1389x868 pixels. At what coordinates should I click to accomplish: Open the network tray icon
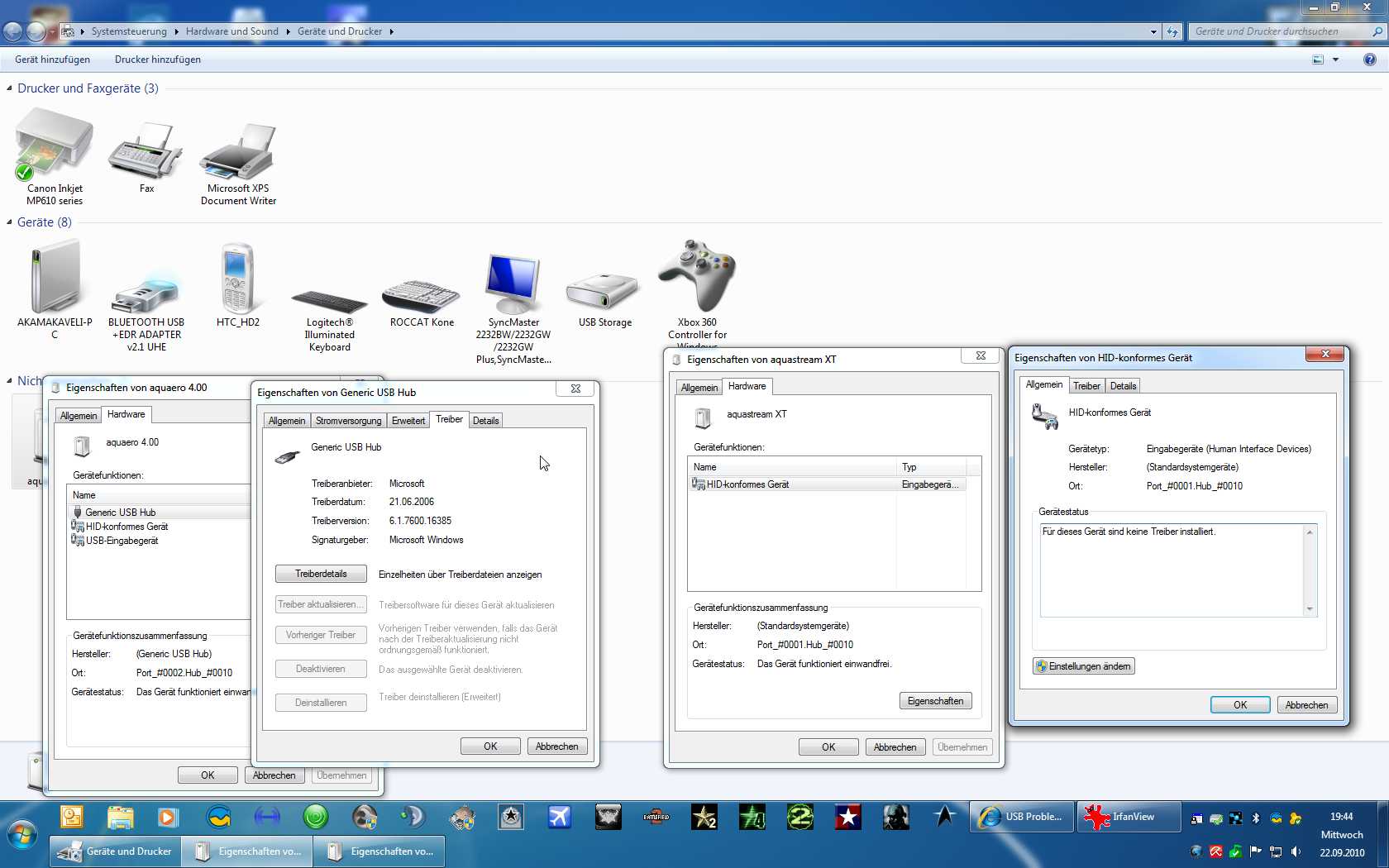[x=1276, y=851]
